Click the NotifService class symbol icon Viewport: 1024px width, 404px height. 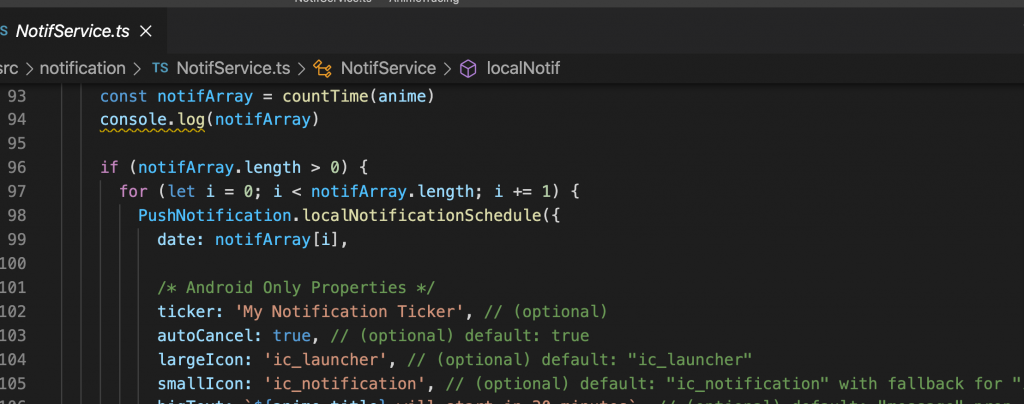(x=323, y=69)
